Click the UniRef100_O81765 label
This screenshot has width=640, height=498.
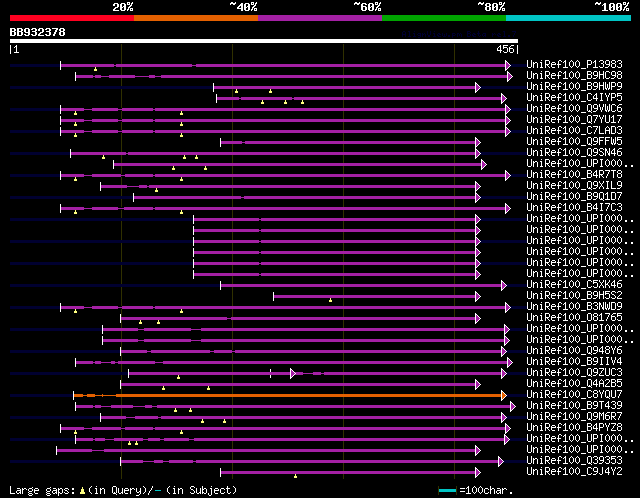pyautogui.click(x=574, y=317)
